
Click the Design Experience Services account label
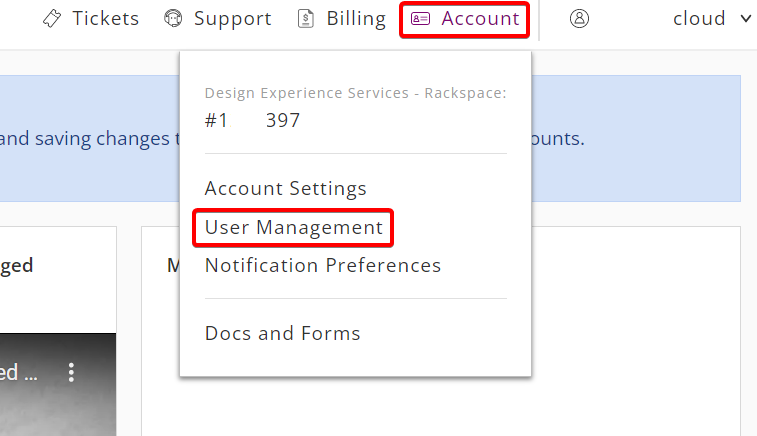[355, 93]
